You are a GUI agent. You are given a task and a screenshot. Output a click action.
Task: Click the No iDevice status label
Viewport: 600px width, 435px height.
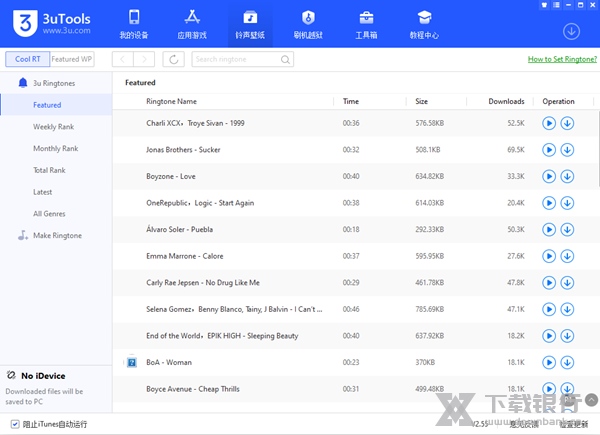43,376
